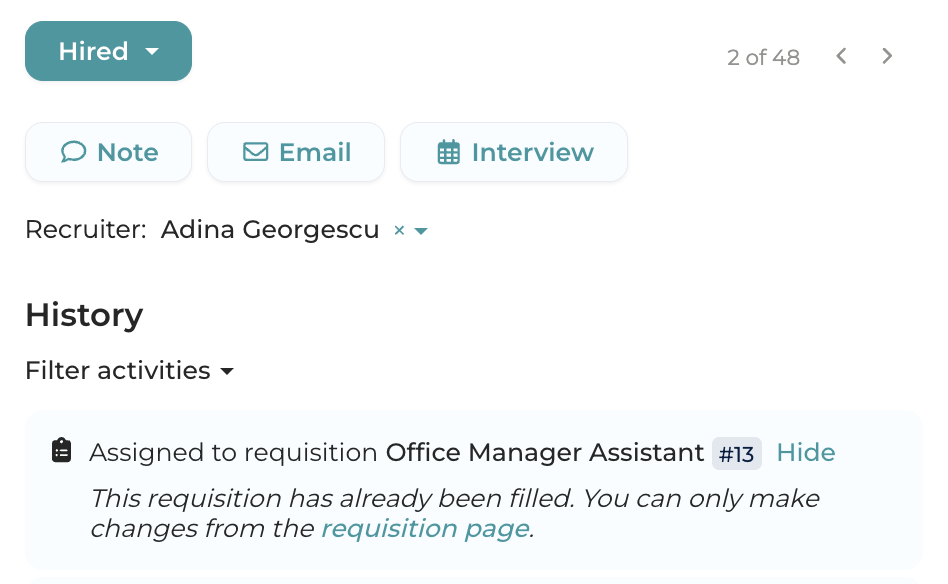Click the 2 of 48 counter
Image resolution: width=948 pixels, height=584 pixels.
tap(763, 58)
